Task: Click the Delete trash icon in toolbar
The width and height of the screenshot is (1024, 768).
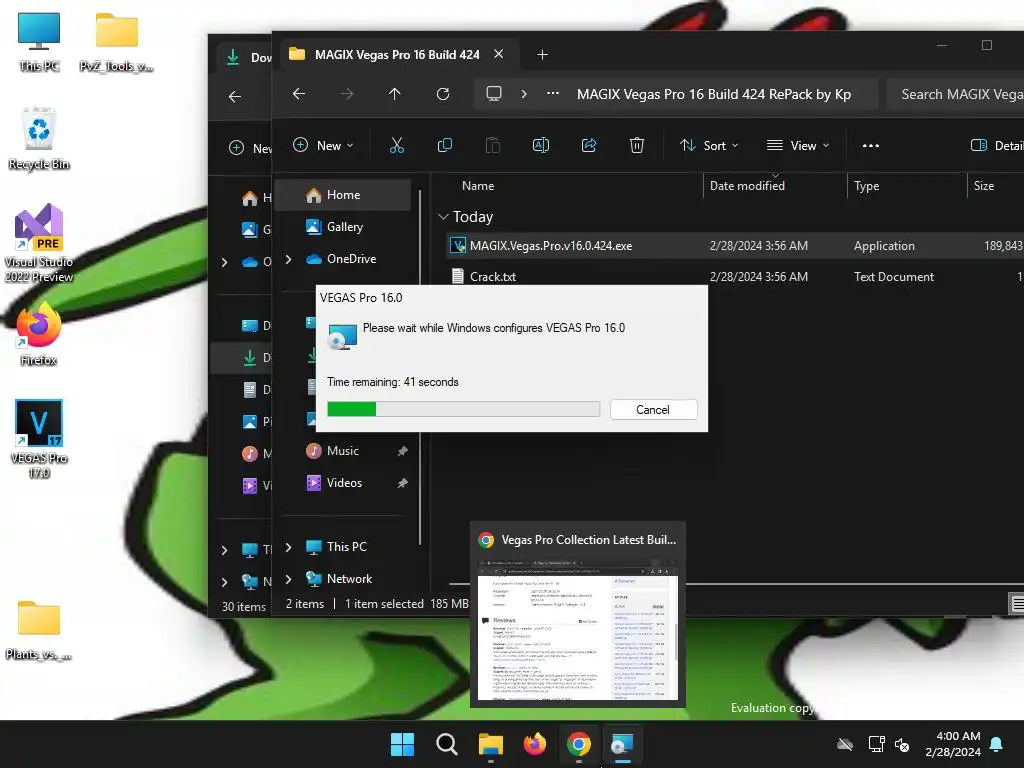Action: coord(637,145)
